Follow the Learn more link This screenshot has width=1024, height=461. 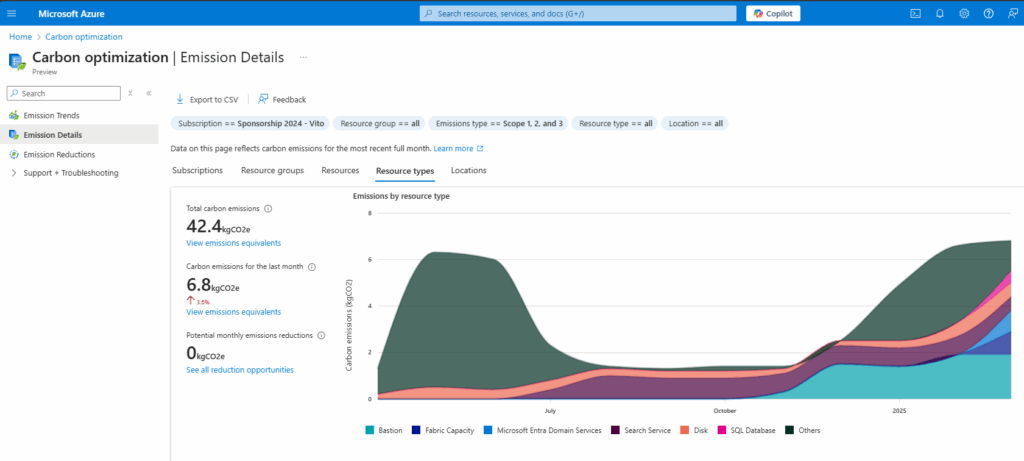458,149
